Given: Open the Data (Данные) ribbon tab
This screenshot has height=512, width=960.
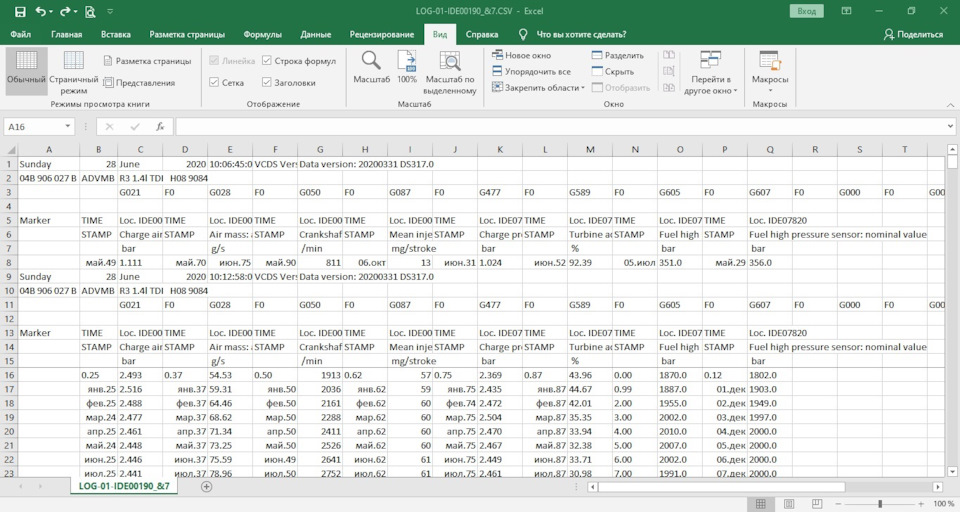Looking at the screenshot, I should (x=316, y=34).
